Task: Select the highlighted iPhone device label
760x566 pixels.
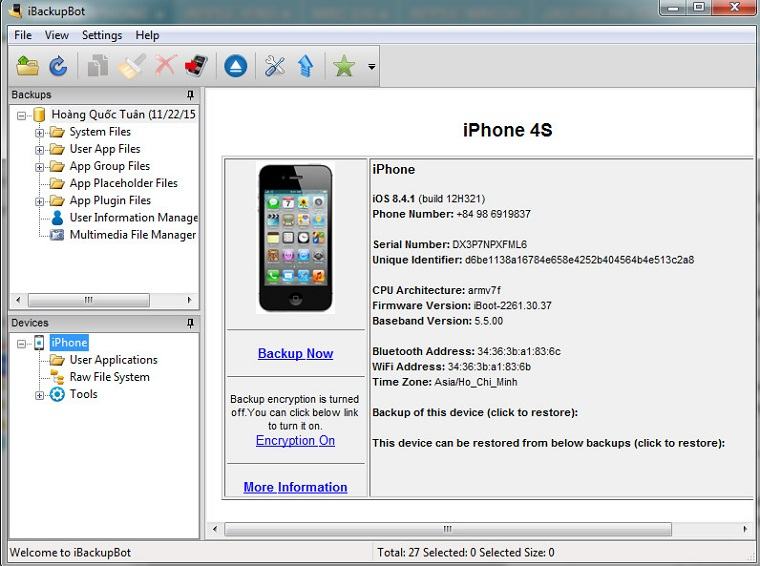Action: coord(69,343)
